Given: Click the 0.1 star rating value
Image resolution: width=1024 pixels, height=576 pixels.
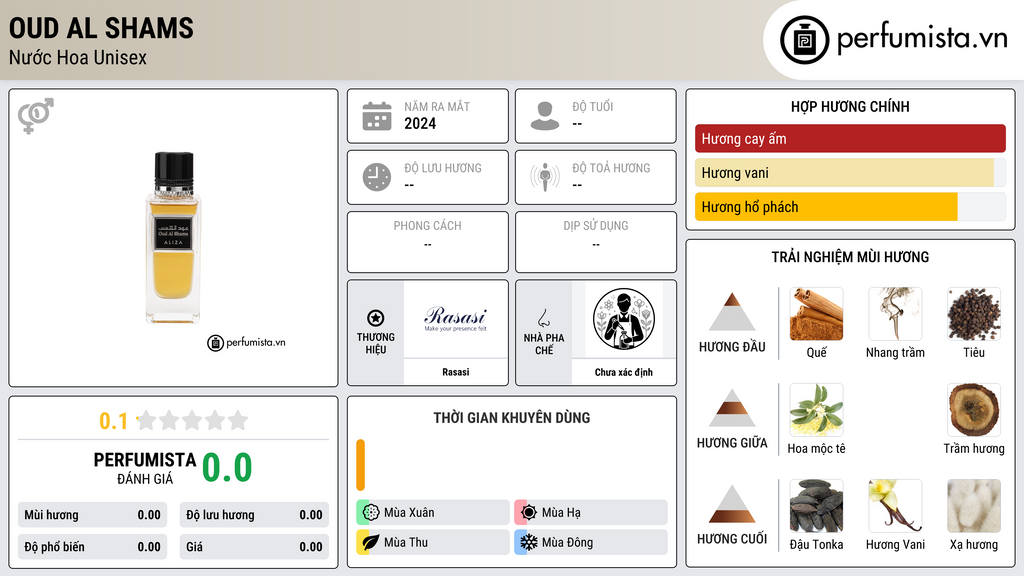Looking at the screenshot, I should coord(113,421).
